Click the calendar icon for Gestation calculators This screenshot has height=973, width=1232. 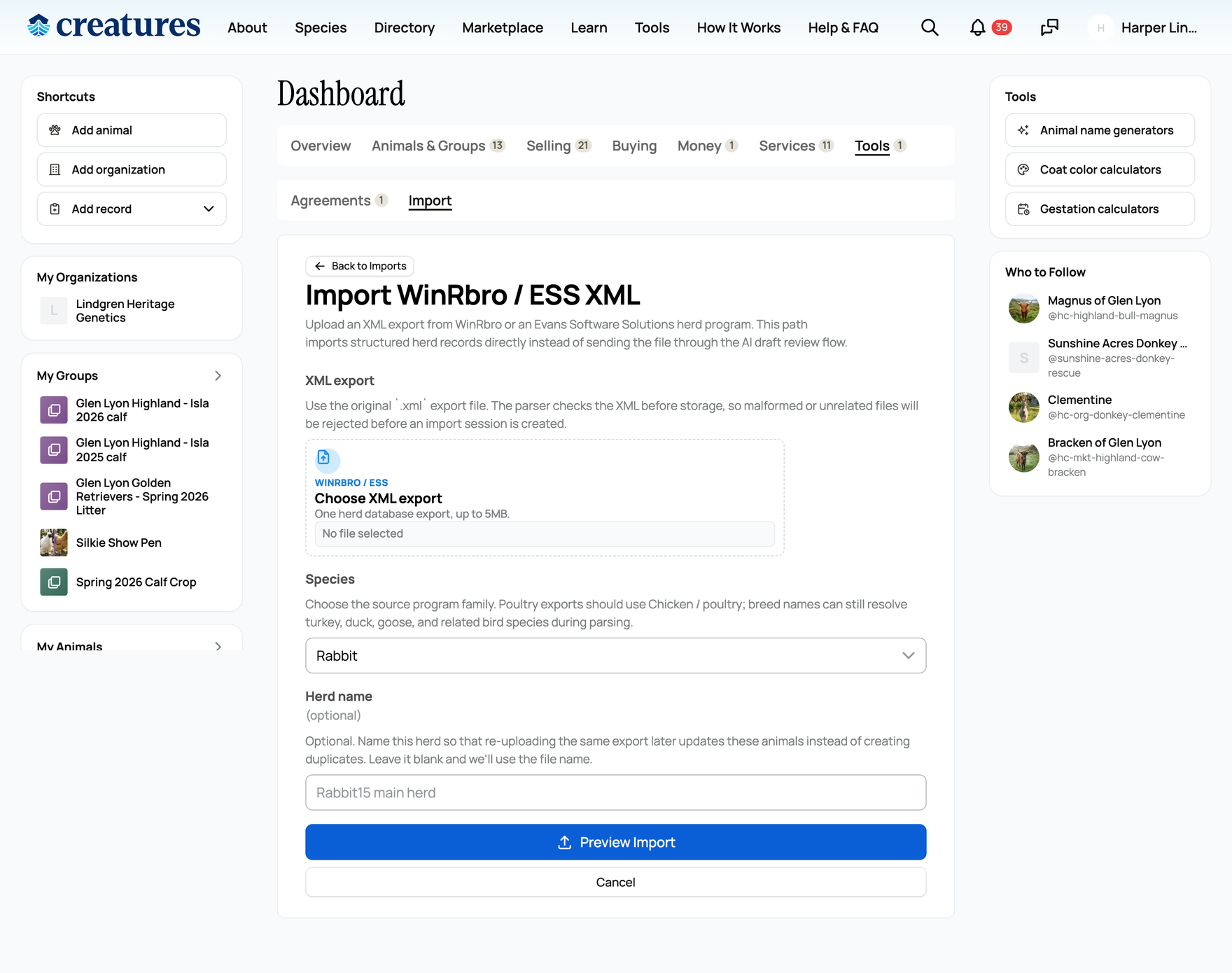(1023, 209)
